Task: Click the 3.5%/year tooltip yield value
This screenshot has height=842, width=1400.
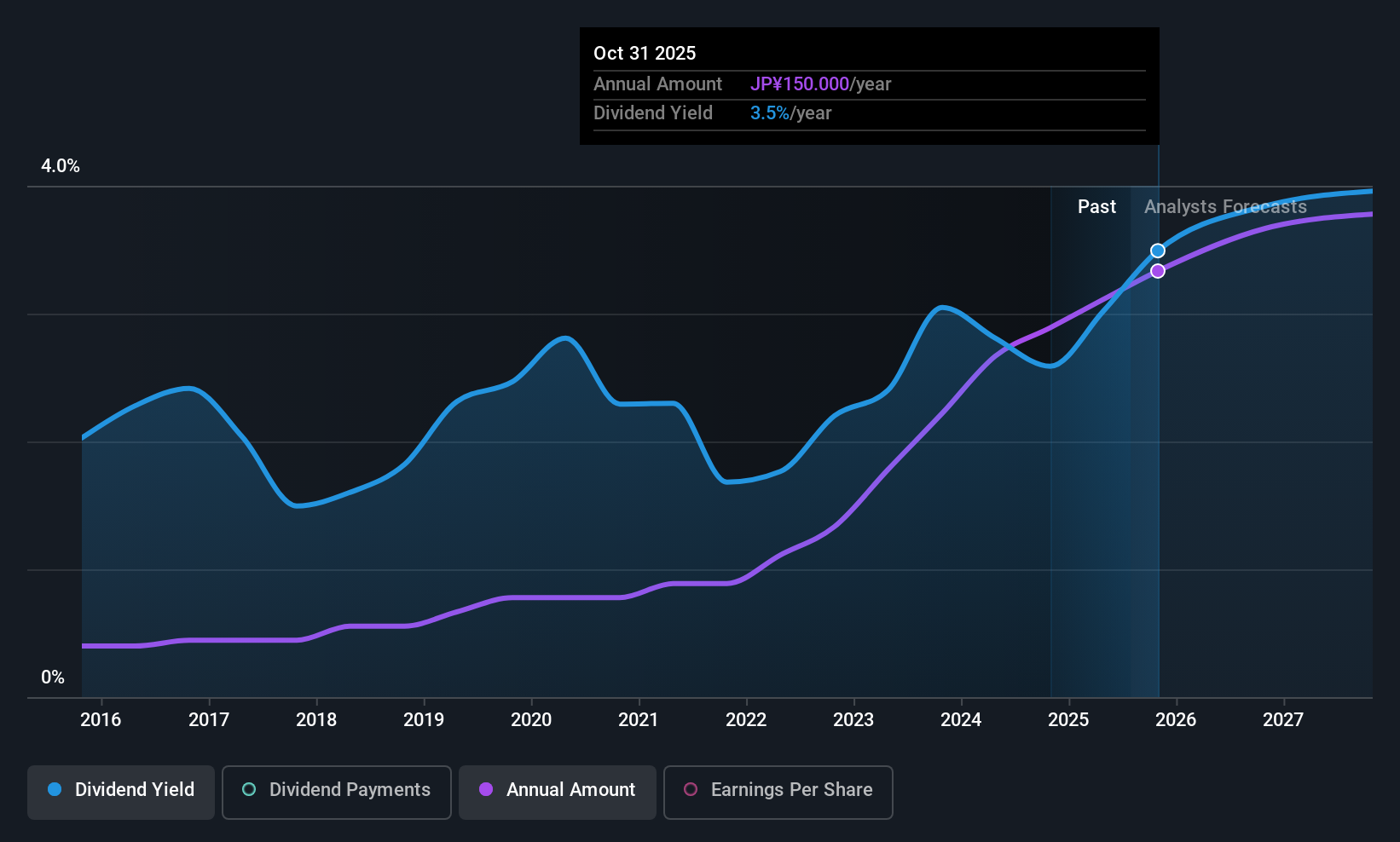Action: click(790, 112)
